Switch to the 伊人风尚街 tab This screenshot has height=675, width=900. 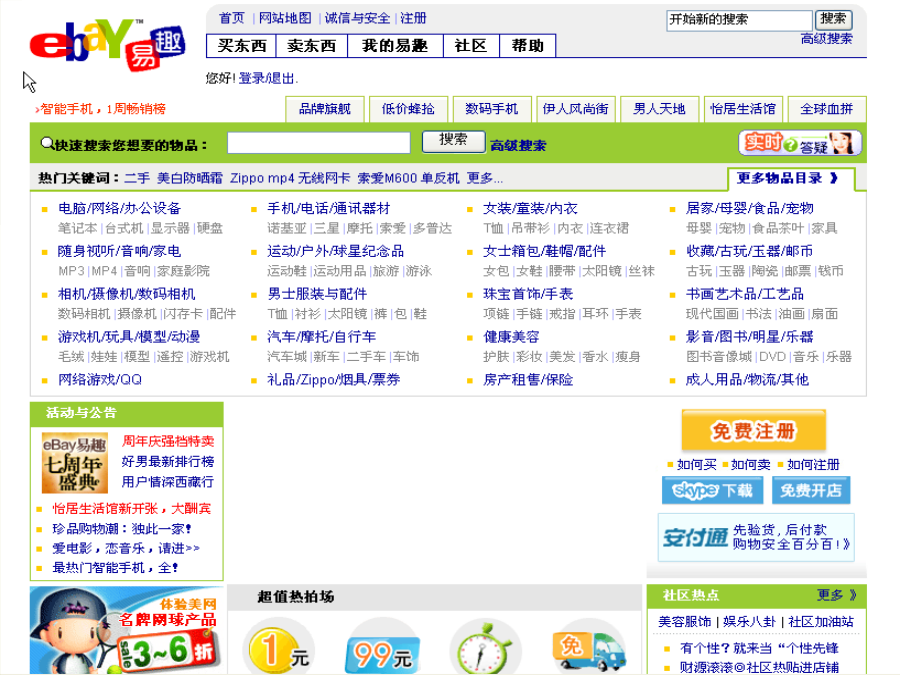(x=576, y=109)
